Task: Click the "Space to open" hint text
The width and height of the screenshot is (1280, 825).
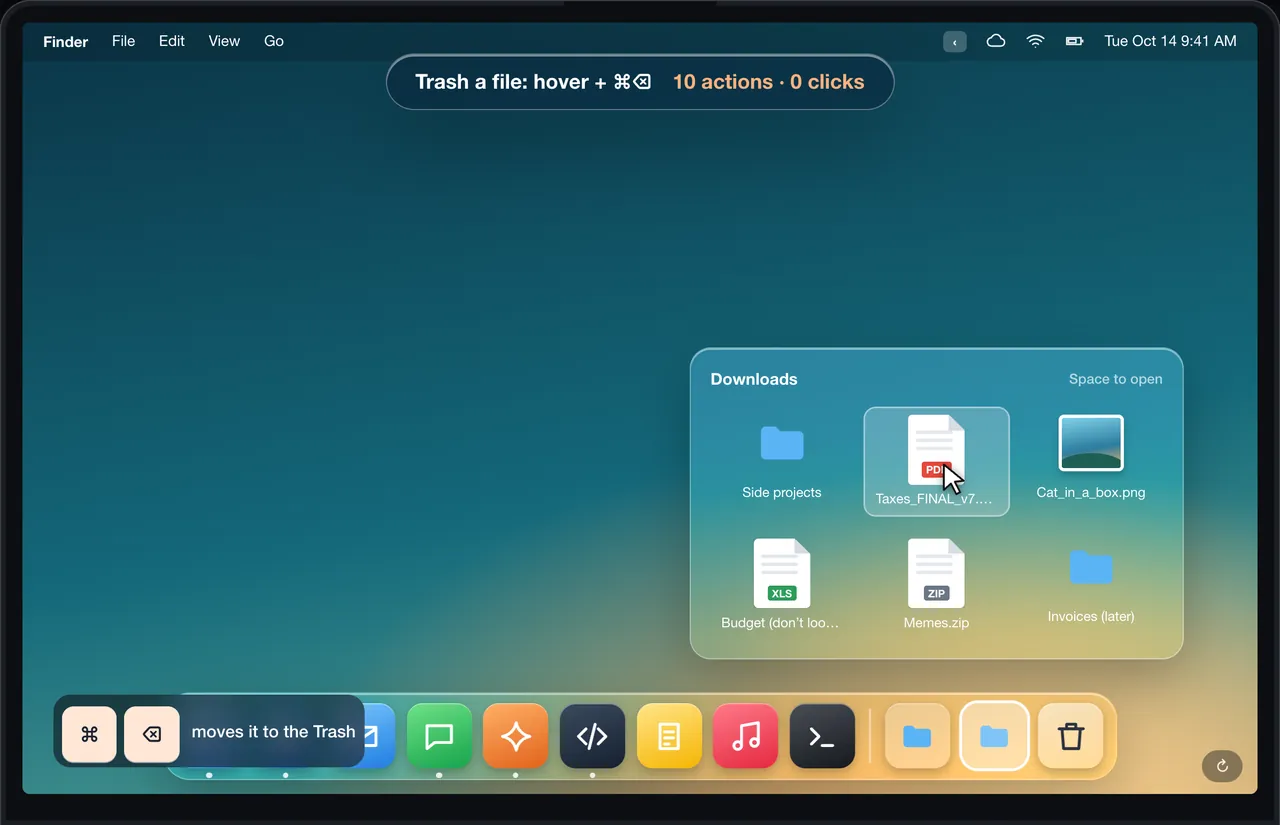Action: pos(1116,379)
